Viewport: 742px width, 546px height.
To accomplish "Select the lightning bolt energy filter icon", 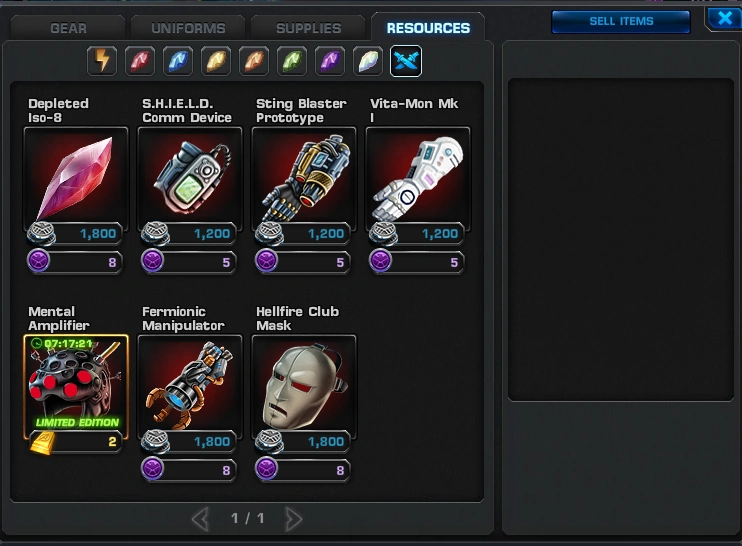I will click(x=102, y=61).
